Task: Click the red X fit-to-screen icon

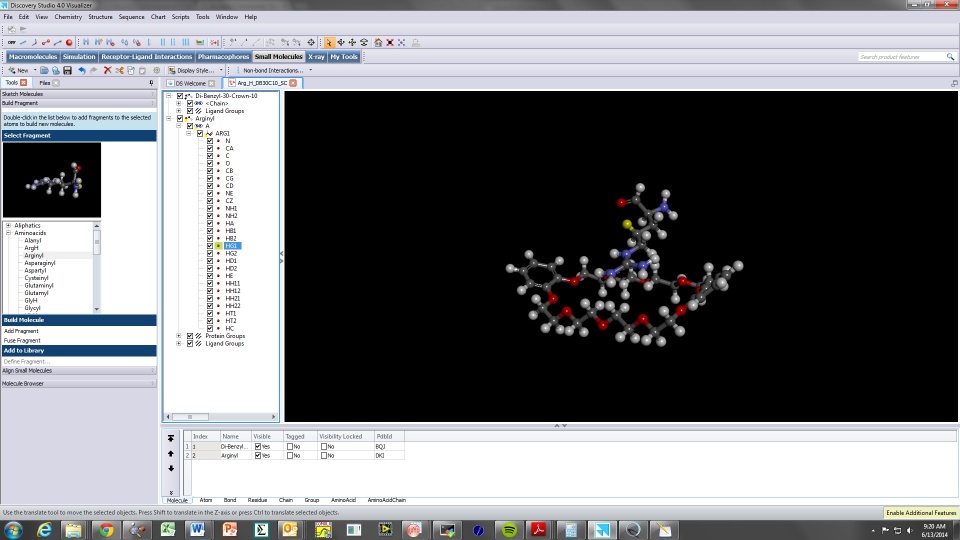Action: click(390, 42)
